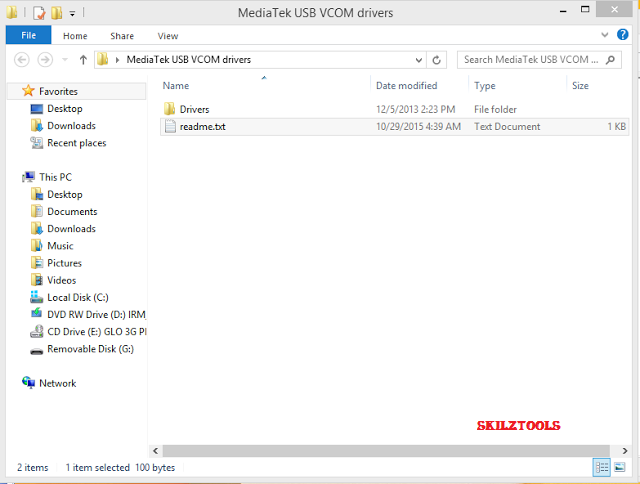This screenshot has height=484, width=640.
Task: Click the Drivers date 12/5/2013 2:23 PM
Action: (x=416, y=109)
